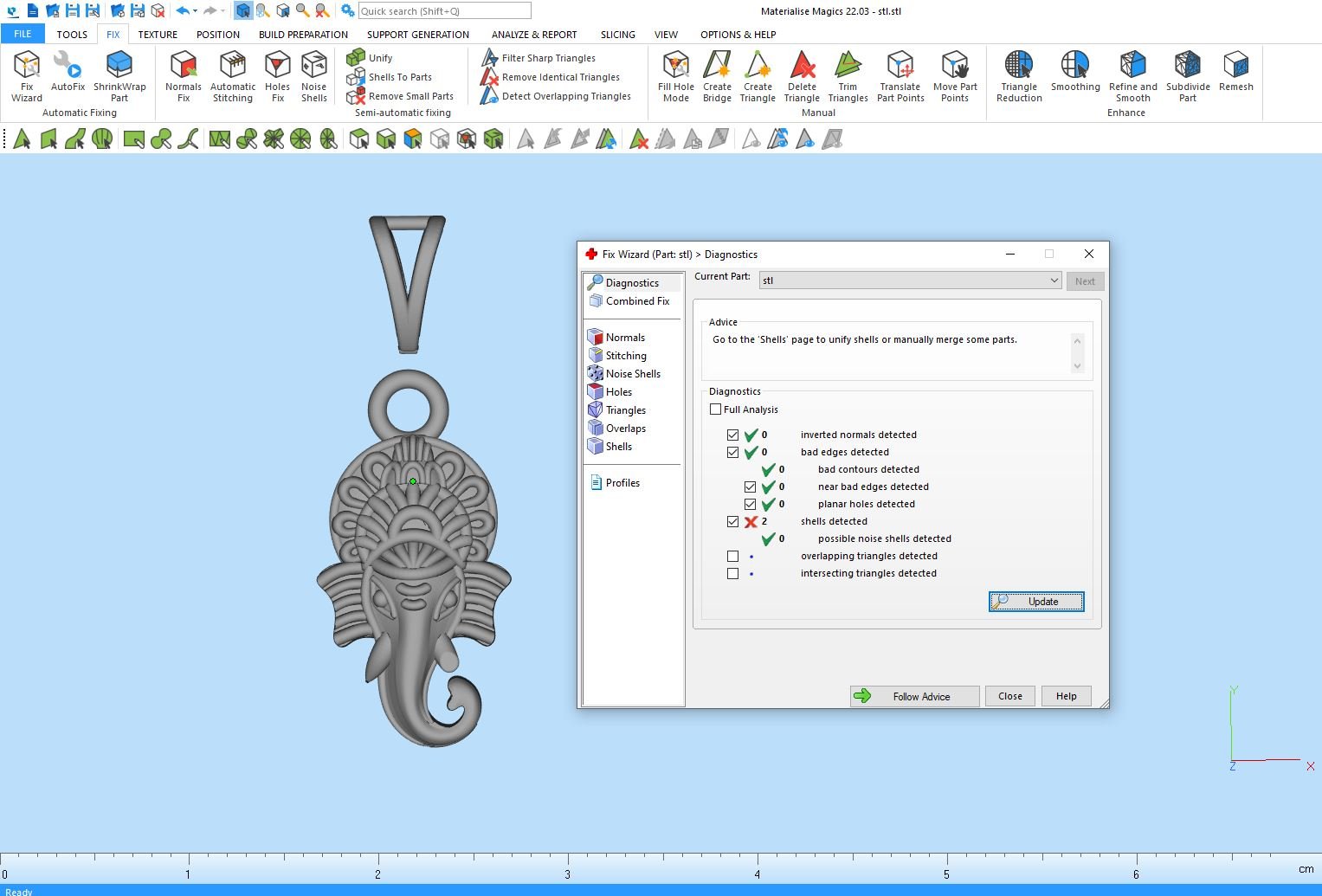
Task: Check overlapping triangles detected box
Action: point(733,557)
